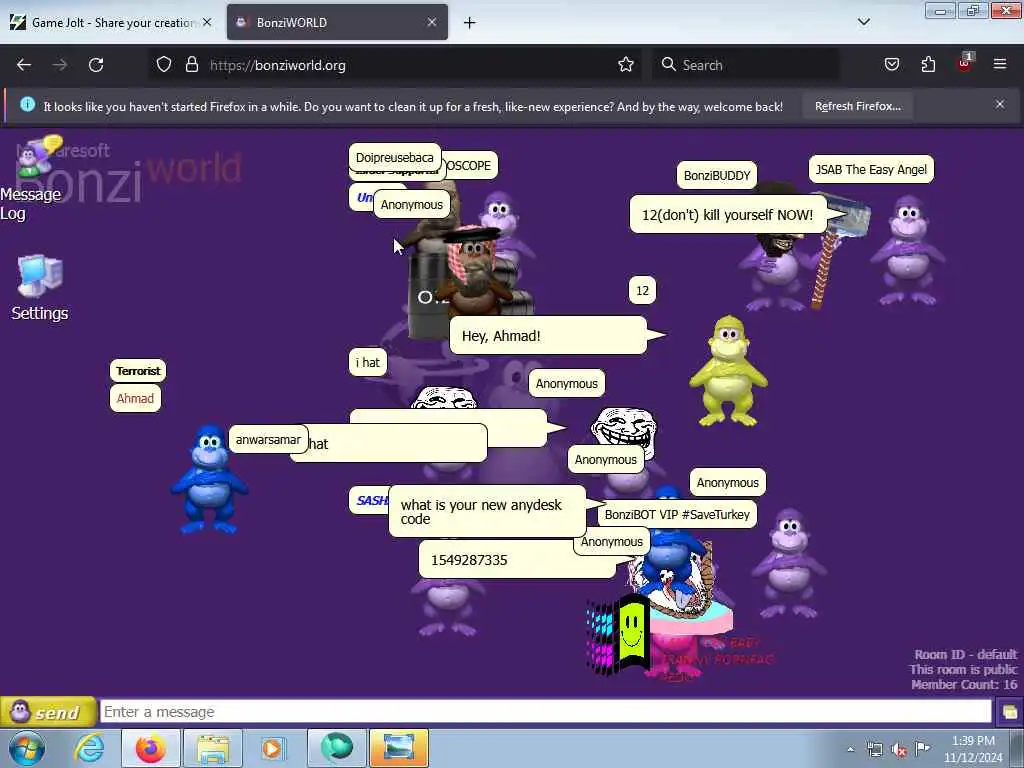Switch to the Game Jolt tab
The image size is (1024, 768).
pos(111,22)
